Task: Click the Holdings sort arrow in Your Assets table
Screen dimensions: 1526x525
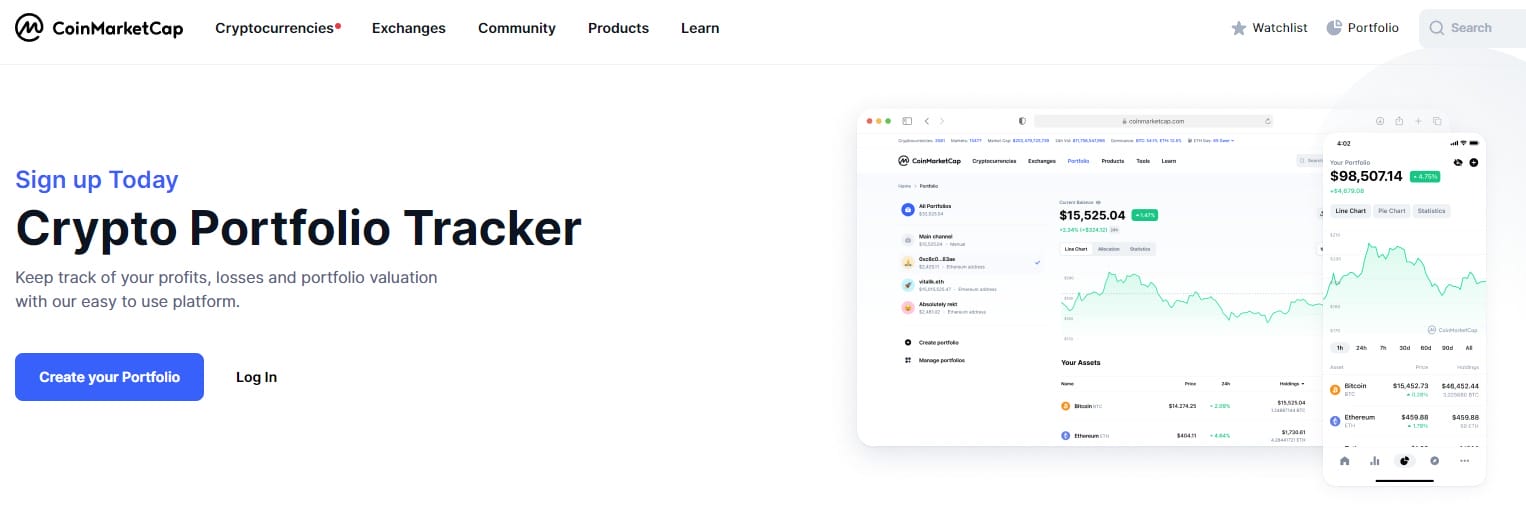Action: point(1304,384)
